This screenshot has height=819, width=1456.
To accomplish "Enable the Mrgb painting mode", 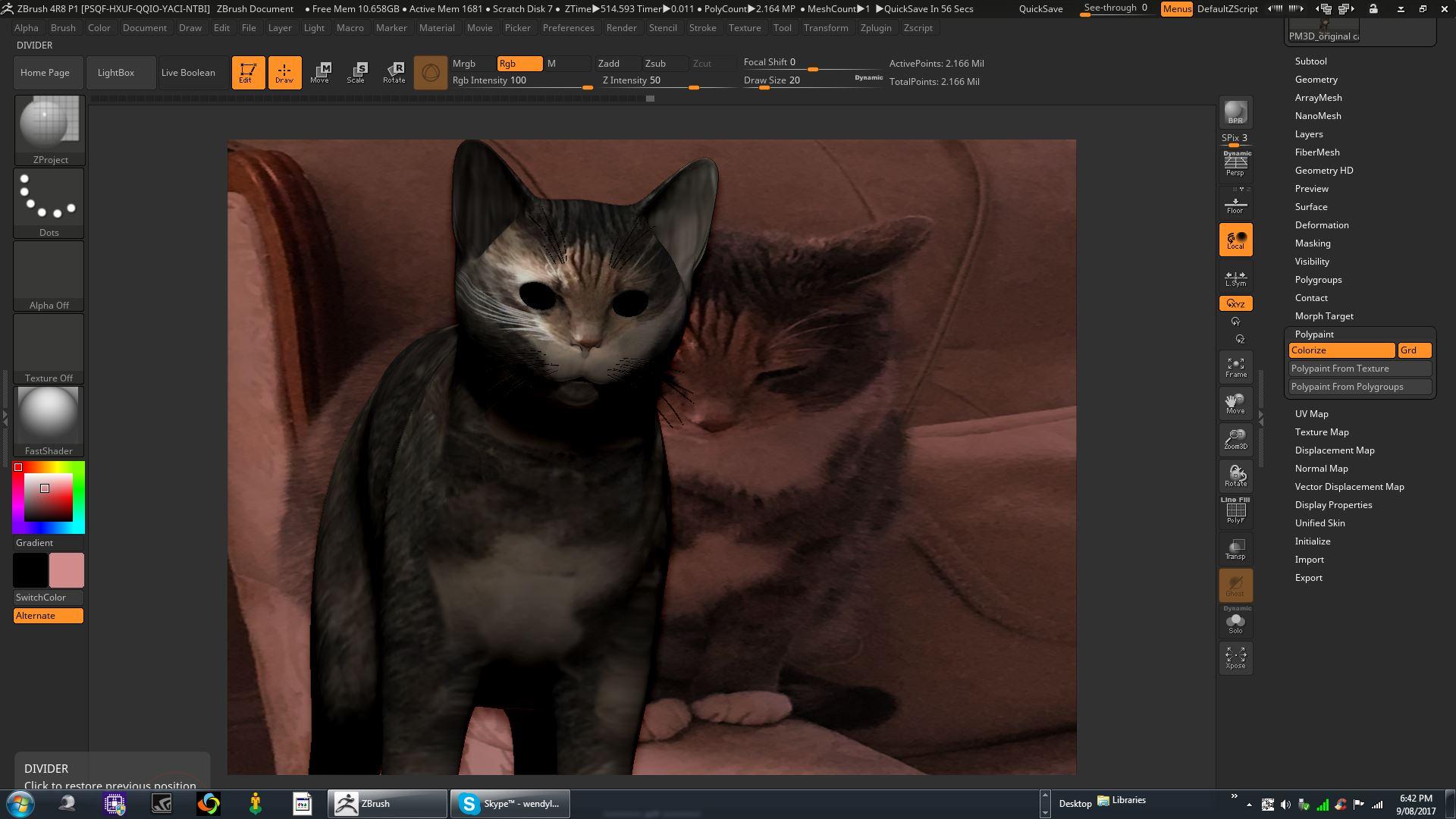I will click(x=471, y=64).
